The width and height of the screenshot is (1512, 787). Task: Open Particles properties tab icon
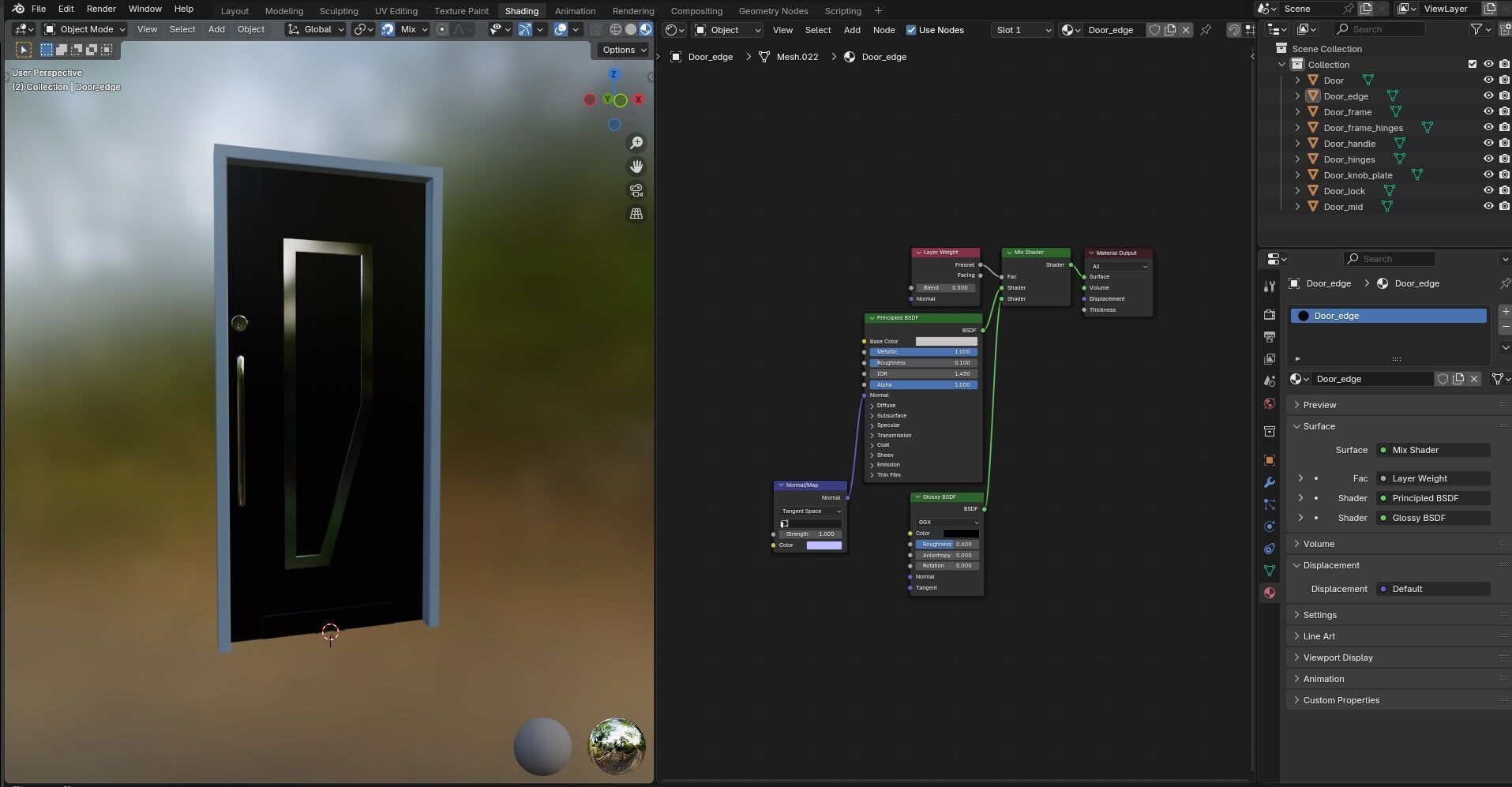tap(1270, 504)
